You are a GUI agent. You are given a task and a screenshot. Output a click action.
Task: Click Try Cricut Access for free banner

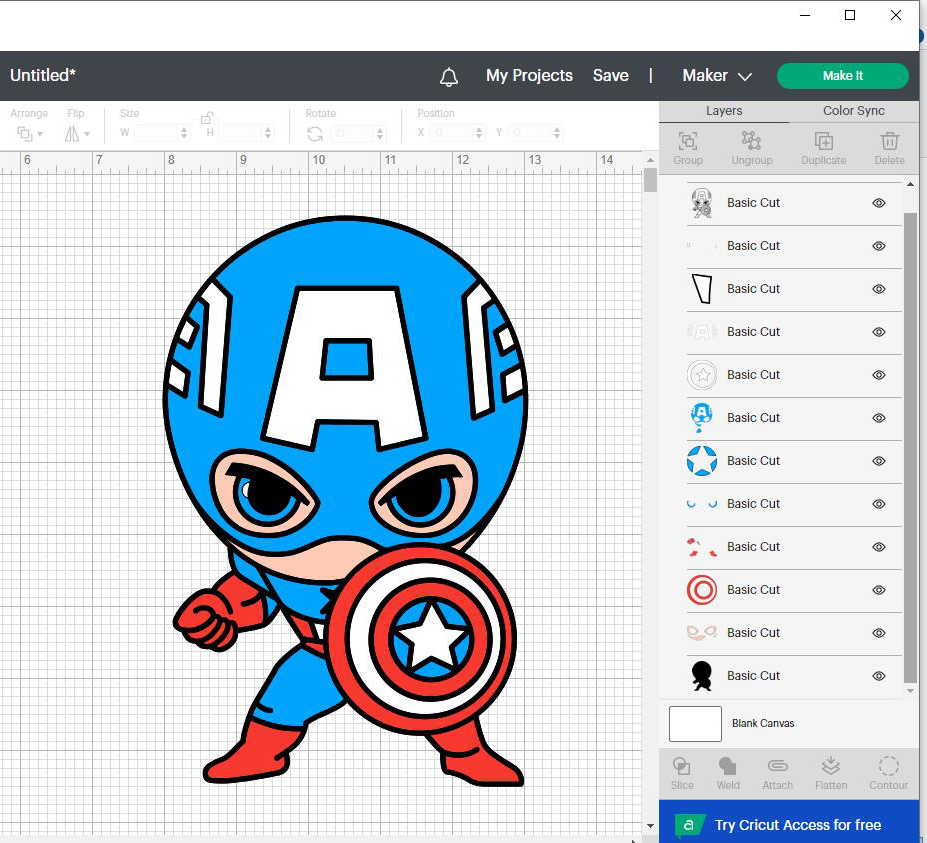tap(789, 822)
